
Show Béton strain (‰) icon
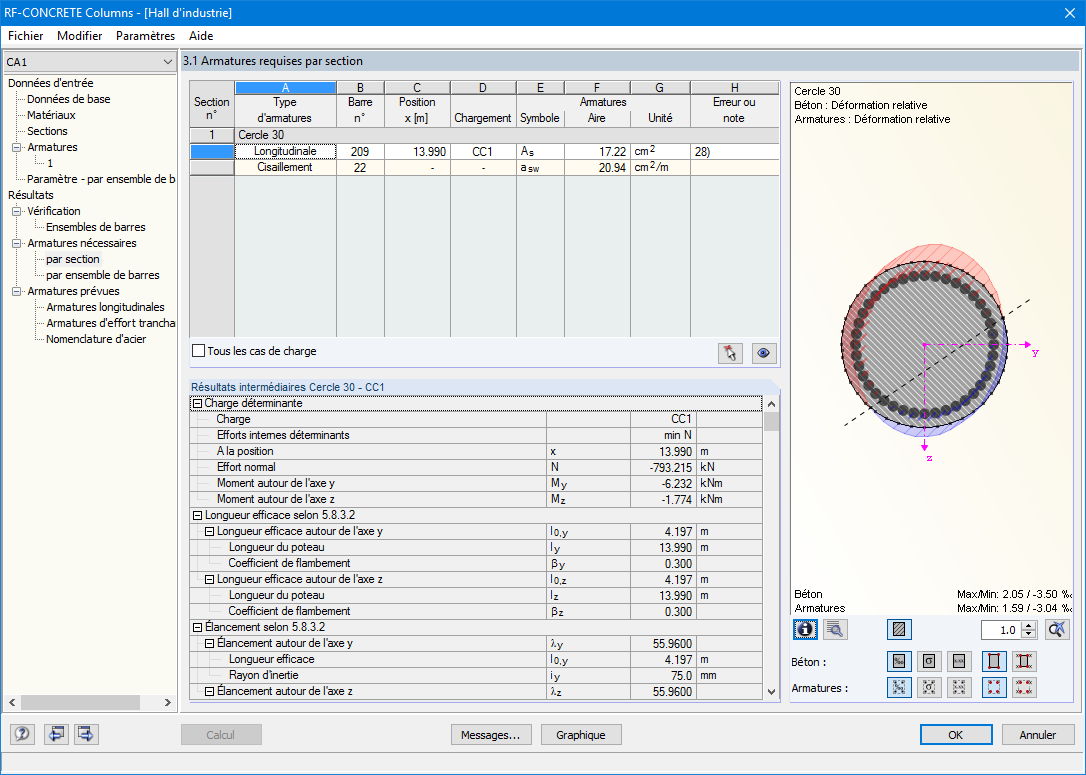[x=899, y=661]
